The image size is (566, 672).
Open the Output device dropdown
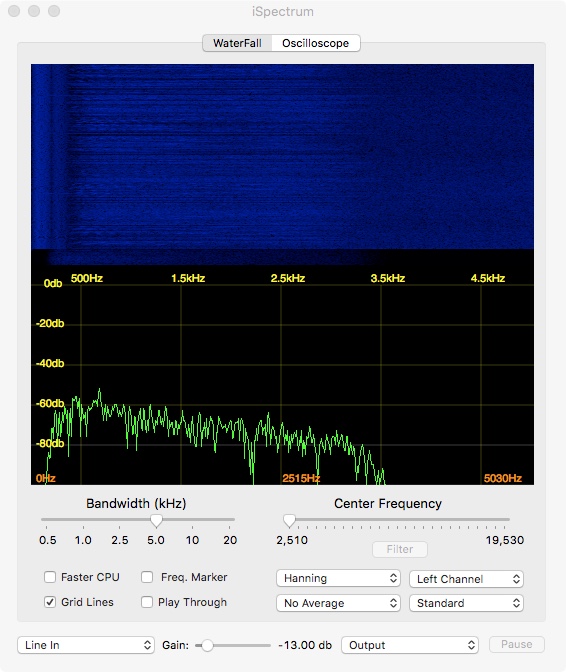[410, 645]
